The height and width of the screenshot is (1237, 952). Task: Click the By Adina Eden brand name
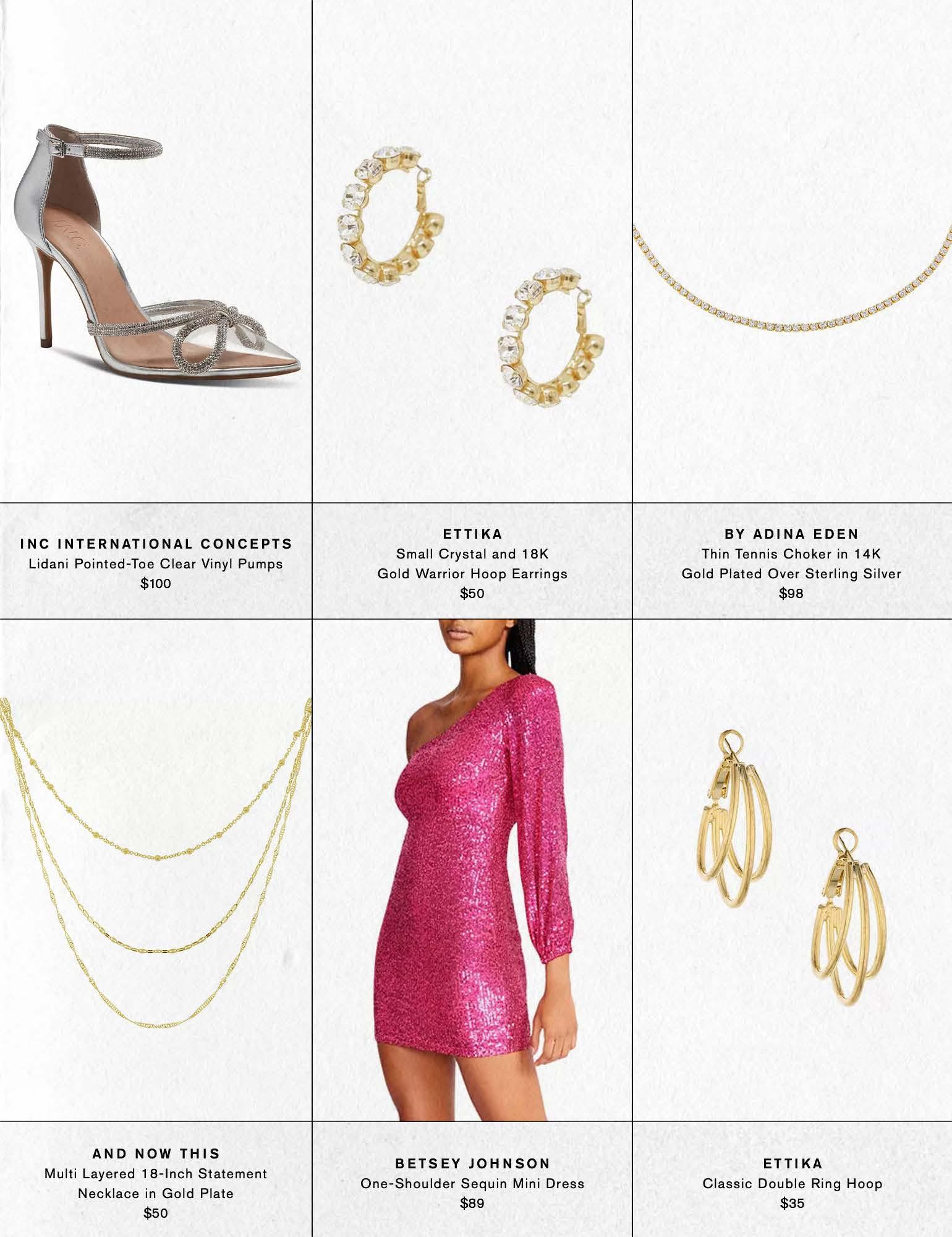click(792, 534)
